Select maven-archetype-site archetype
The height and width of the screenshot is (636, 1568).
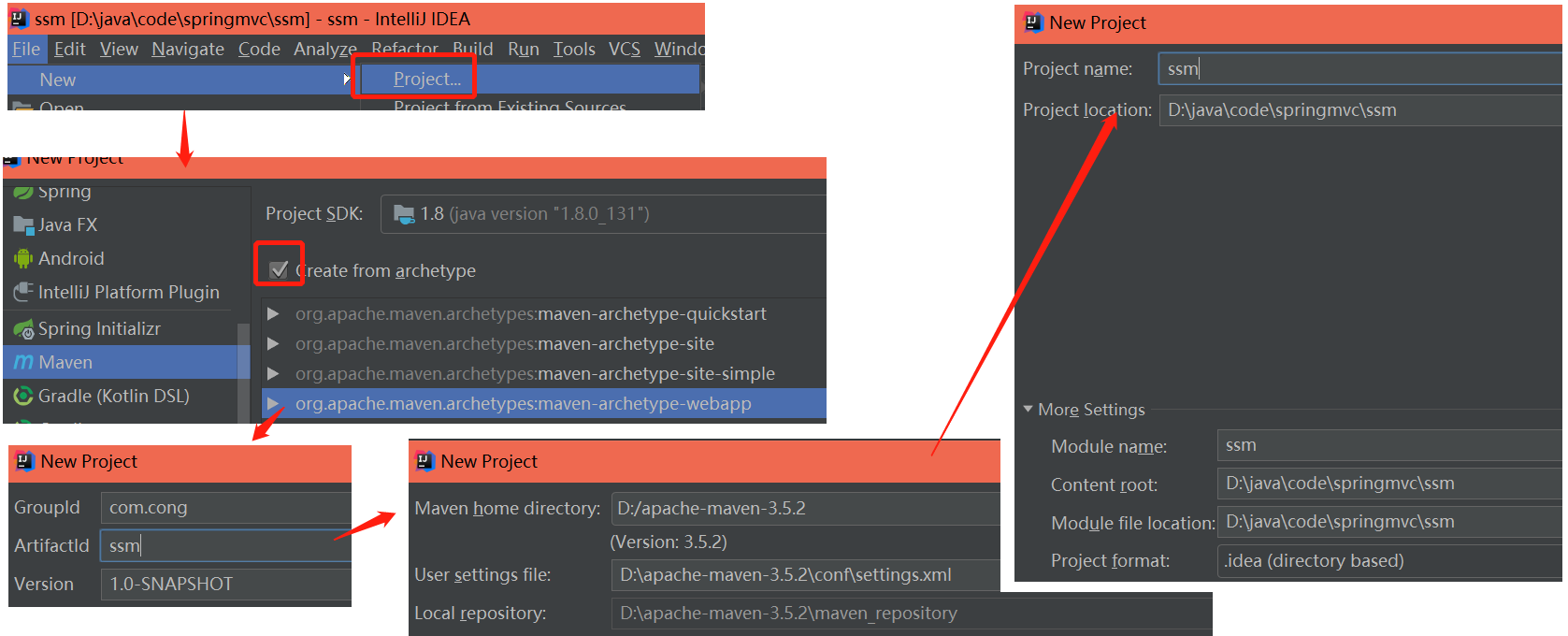click(x=505, y=343)
